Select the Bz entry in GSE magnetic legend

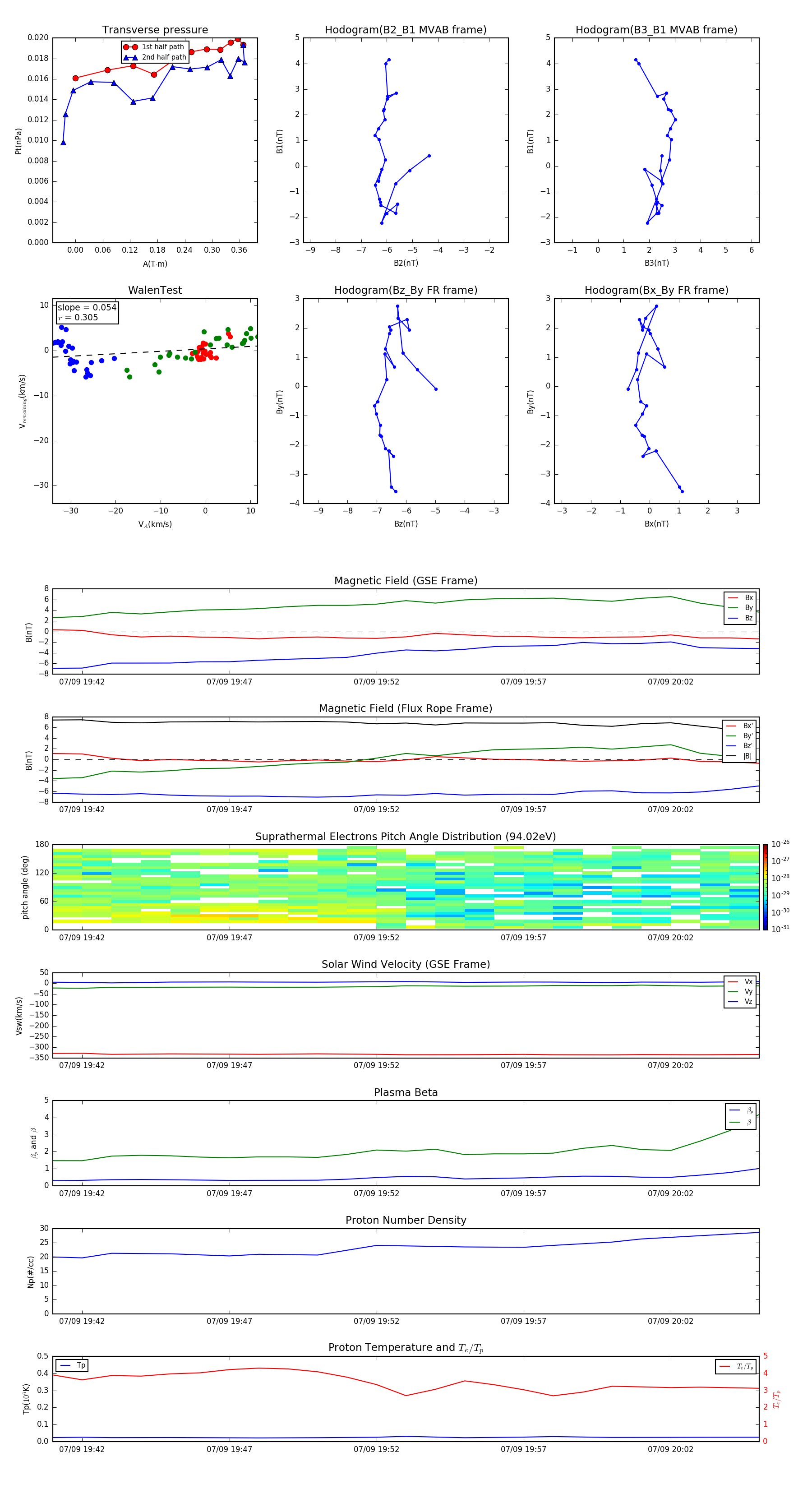tap(740, 618)
